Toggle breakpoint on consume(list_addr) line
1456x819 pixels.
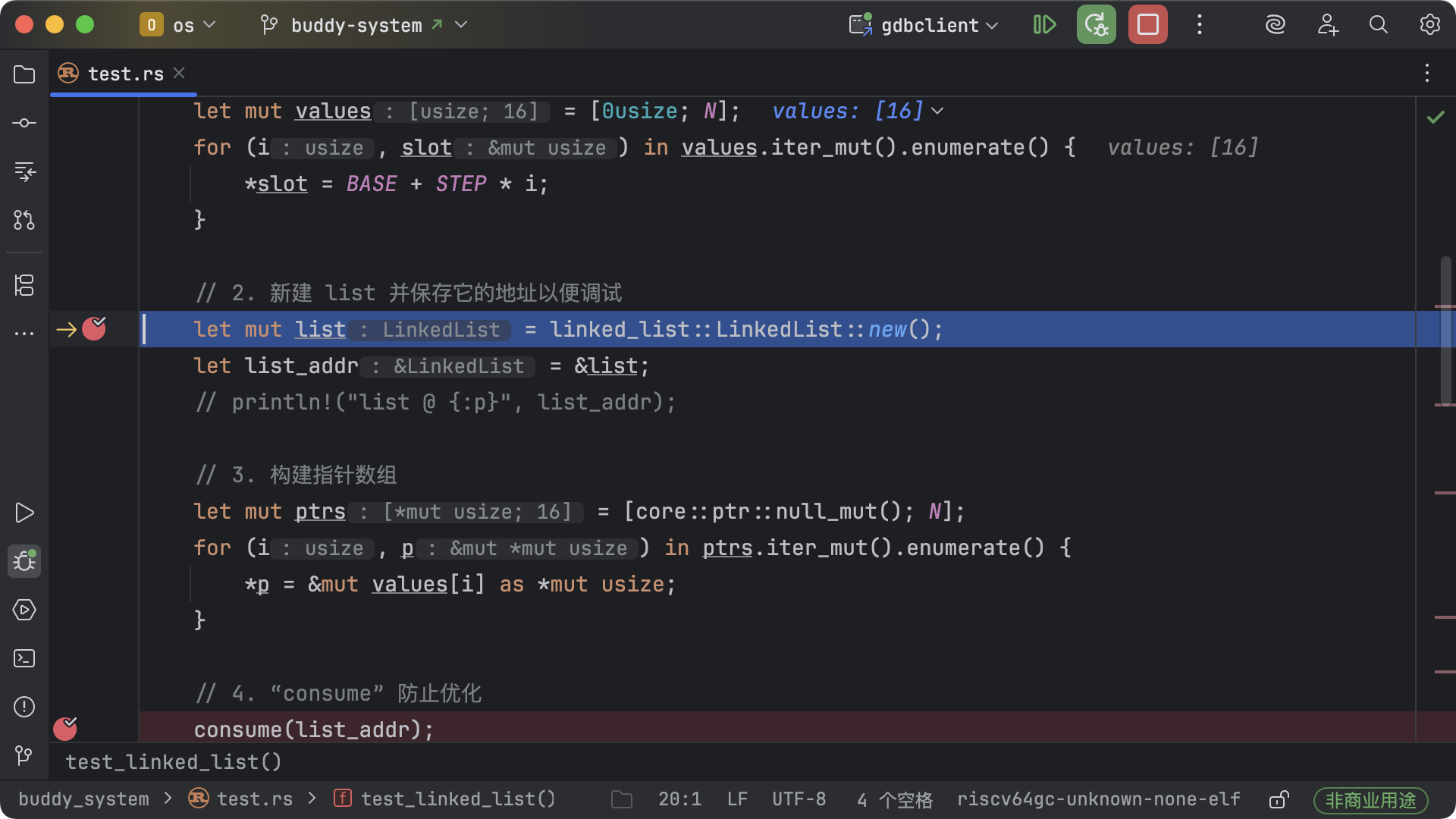pos(65,729)
